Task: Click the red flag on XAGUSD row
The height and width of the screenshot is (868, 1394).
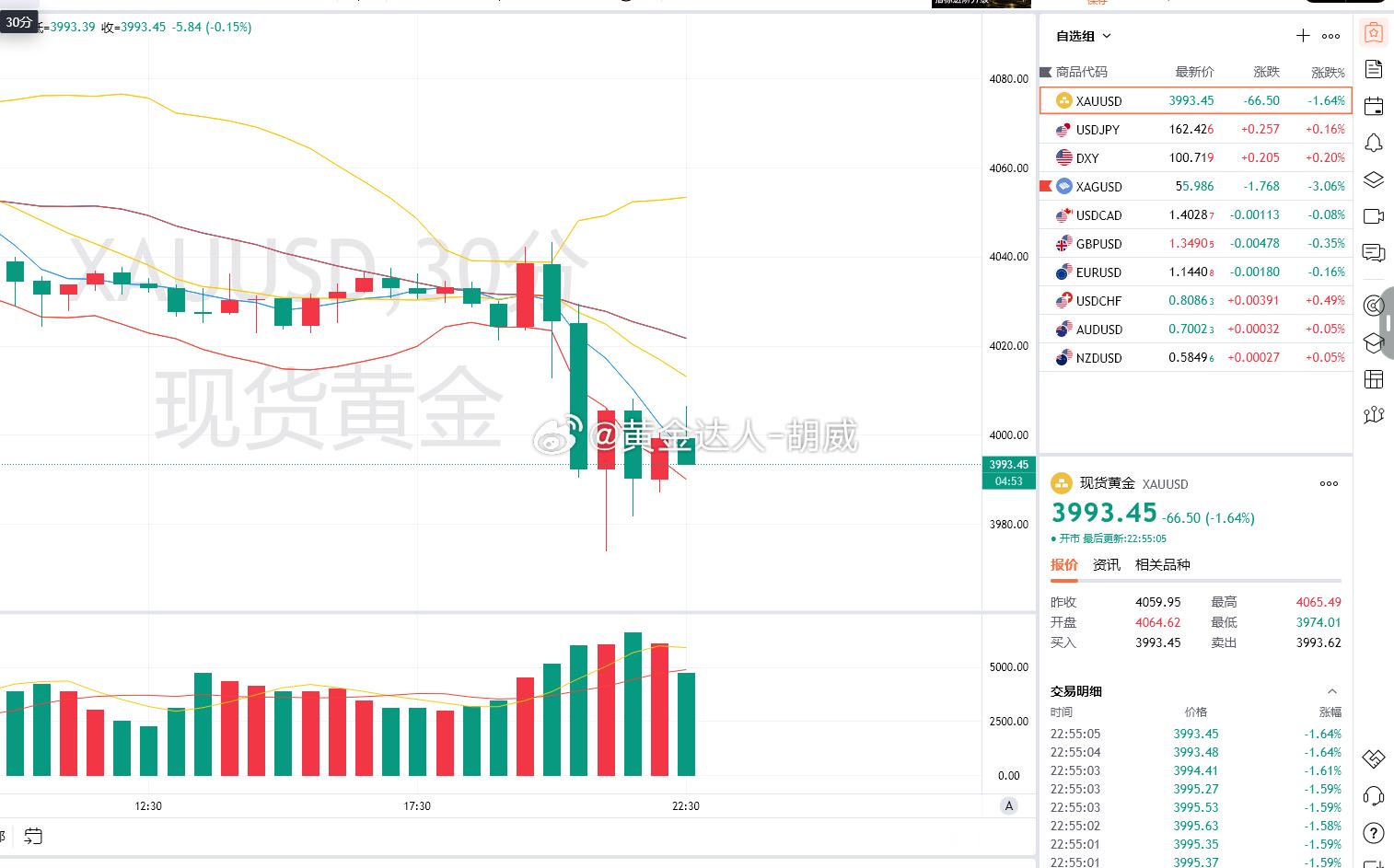Action: coord(1045,186)
